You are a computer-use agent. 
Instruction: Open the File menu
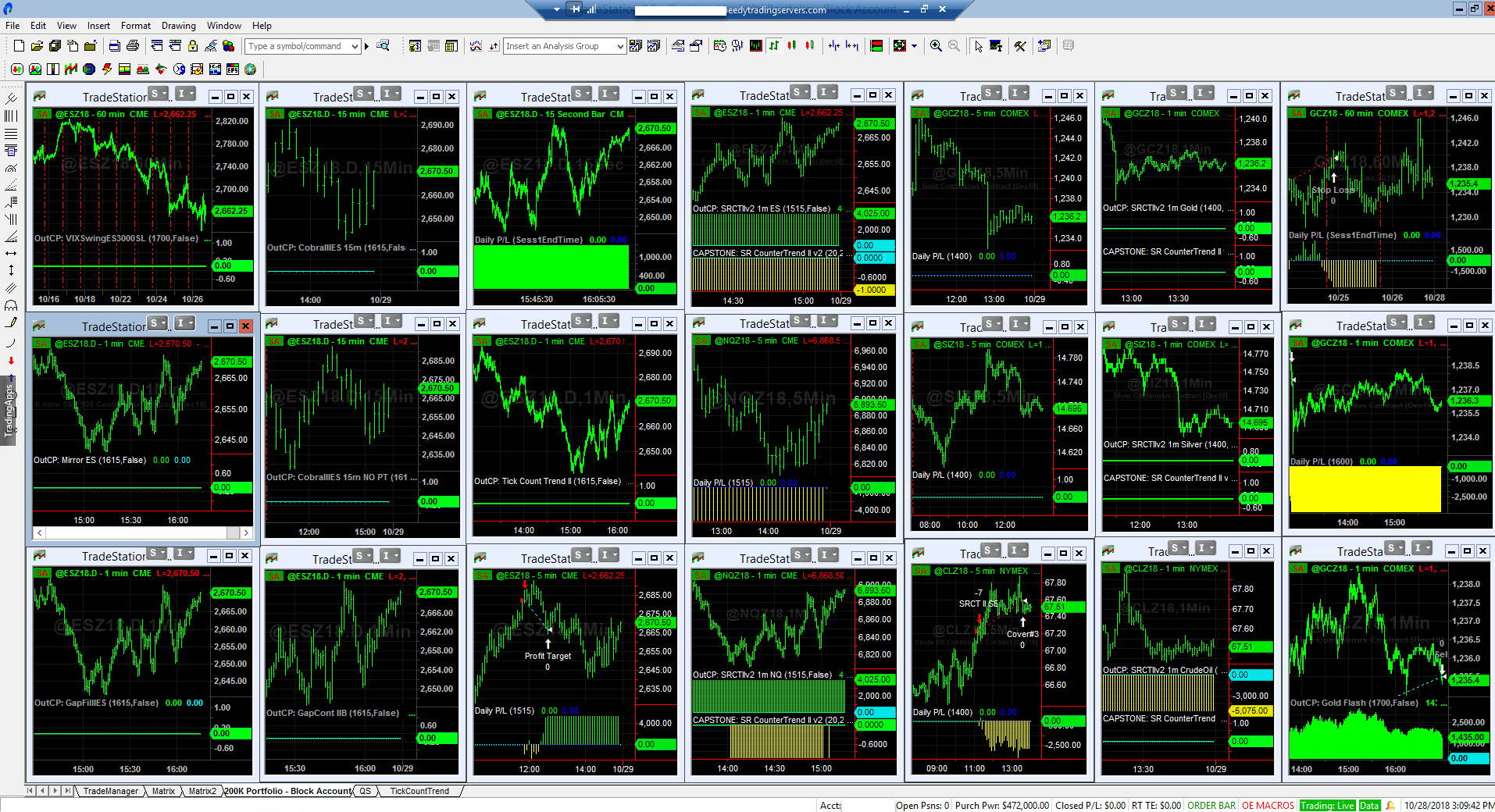[x=12, y=26]
